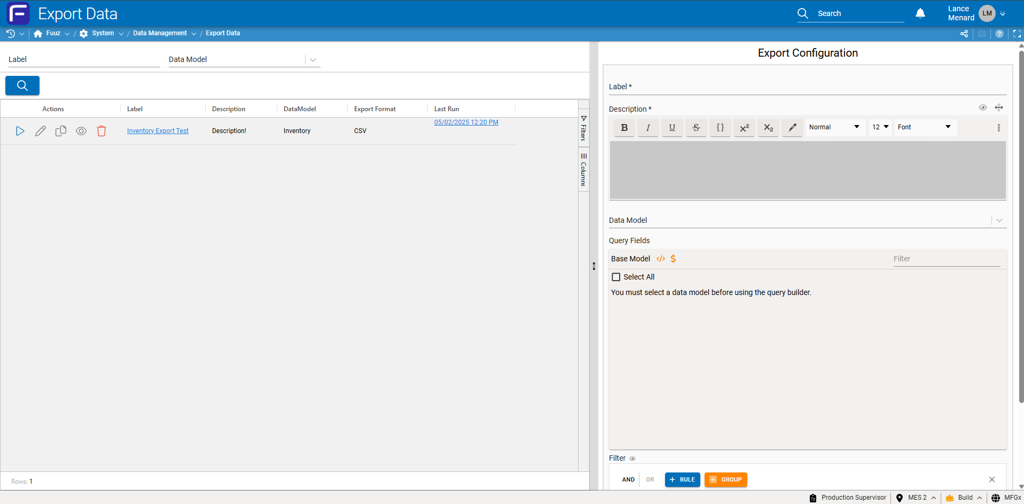Open Data Management breadcrumb menu
This screenshot has height=504, width=1024.
[x=160, y=33]
